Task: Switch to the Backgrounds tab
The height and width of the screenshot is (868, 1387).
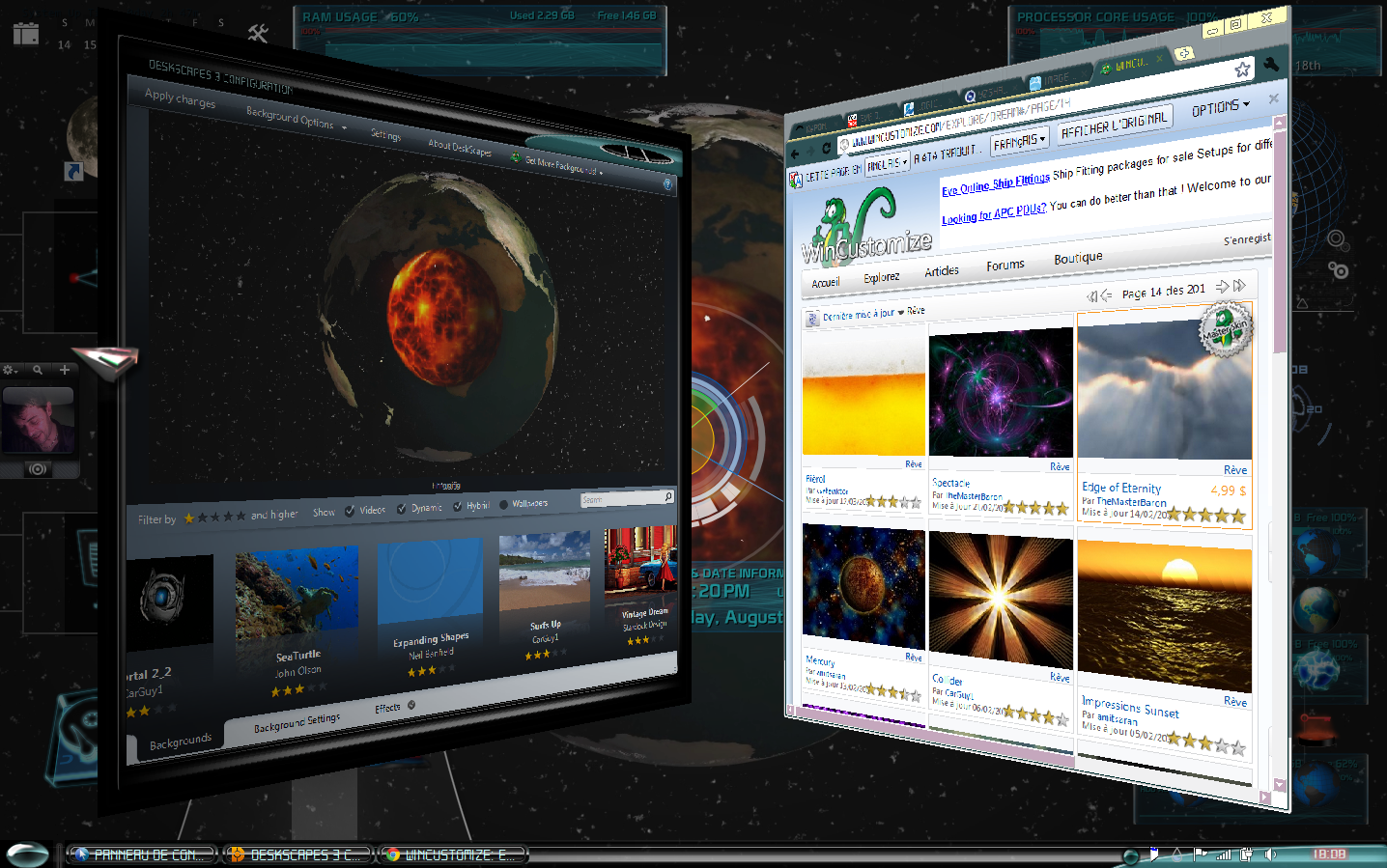Action: point(181,742)
